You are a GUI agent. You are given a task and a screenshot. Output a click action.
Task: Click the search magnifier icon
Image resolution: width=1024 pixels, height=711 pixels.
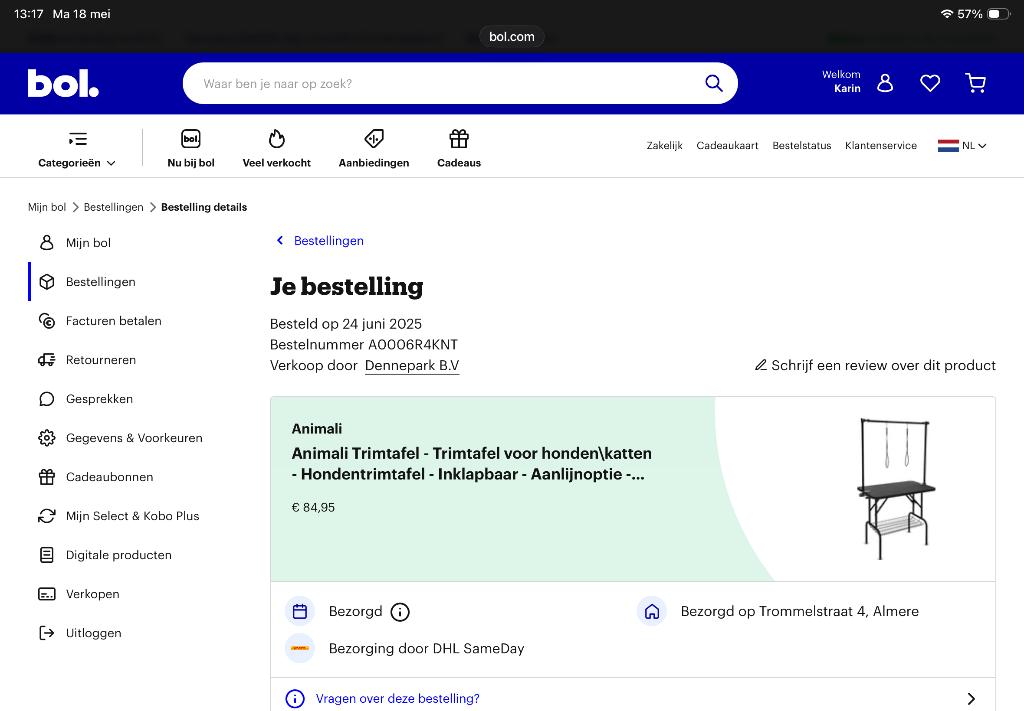[x=714, y=83]
